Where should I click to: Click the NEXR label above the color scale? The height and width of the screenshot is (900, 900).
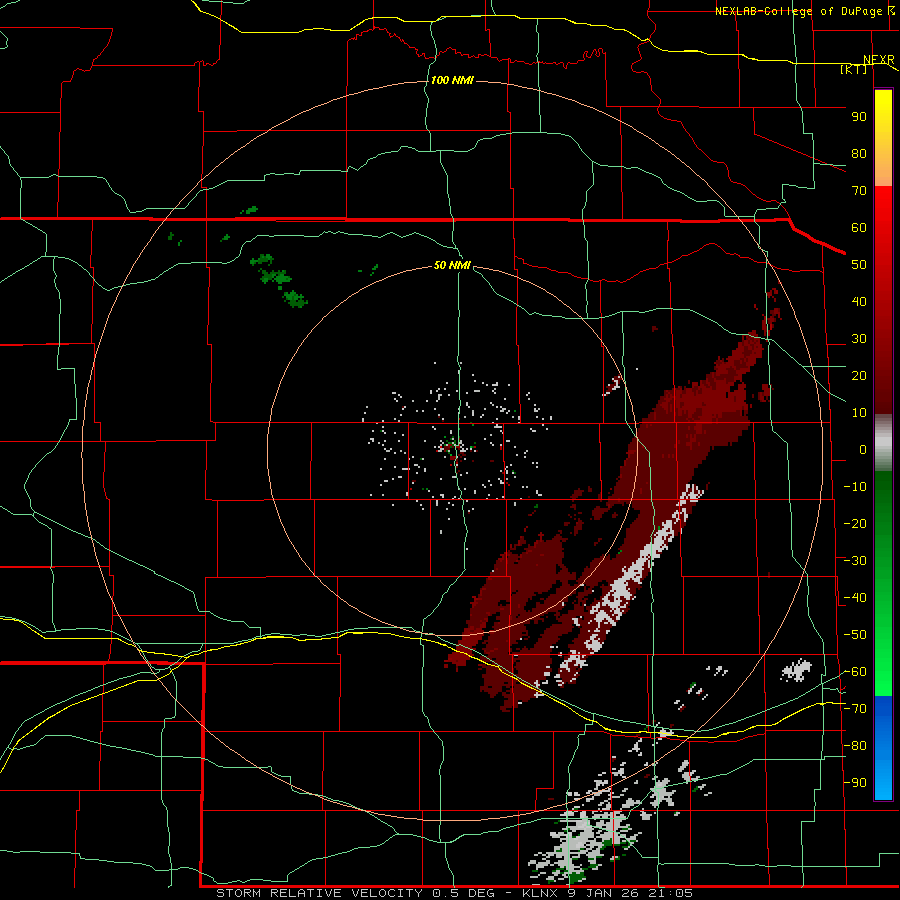tap(879, 60)
